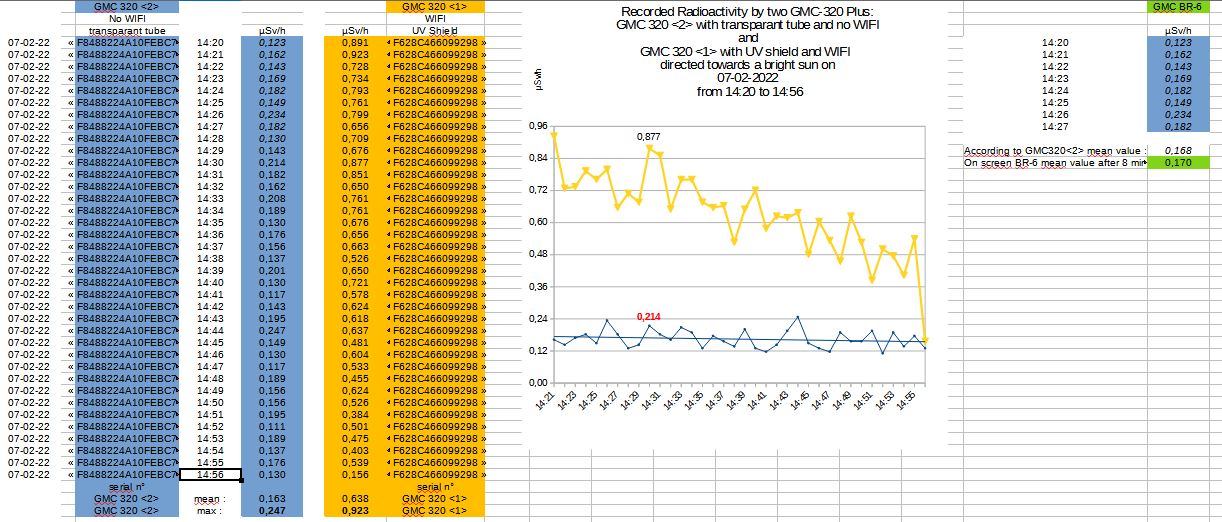Select the 0,201 value in the 14:39 row
The image size is (1222, 522).
coord(270,271)
